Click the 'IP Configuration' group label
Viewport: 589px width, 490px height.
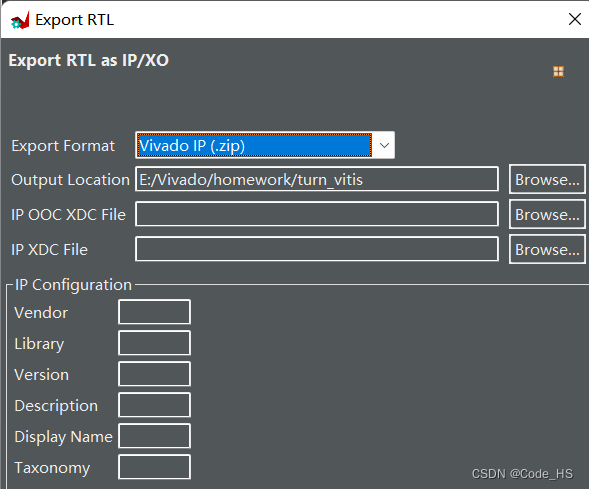[73, 285]
